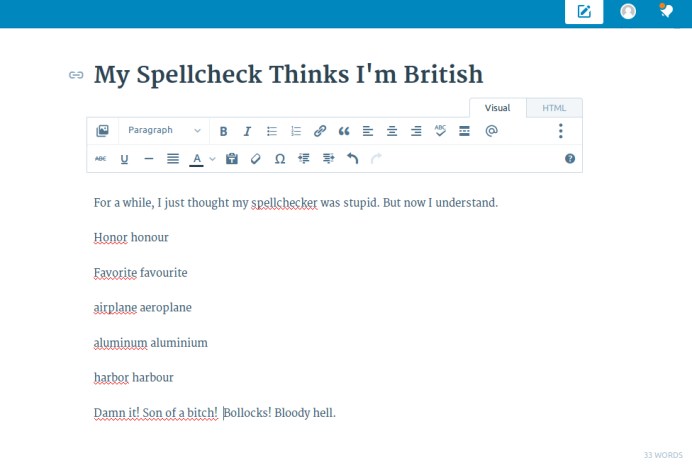Click the post title field
Screen dimensions: 692x465
coord(289,74)
